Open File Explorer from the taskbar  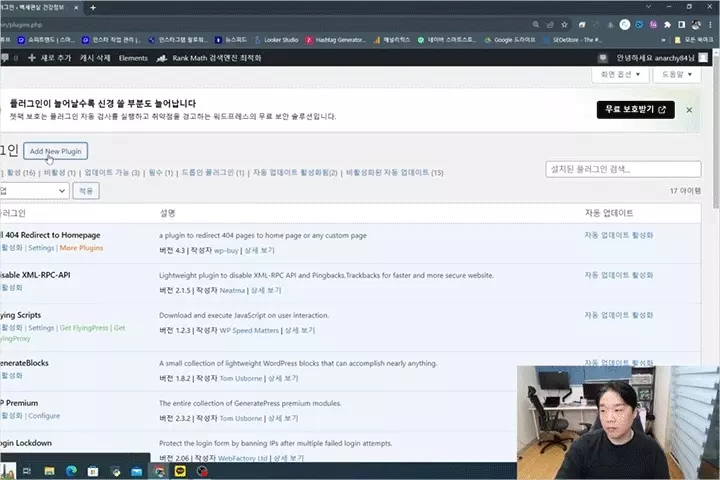click(50, 471)
